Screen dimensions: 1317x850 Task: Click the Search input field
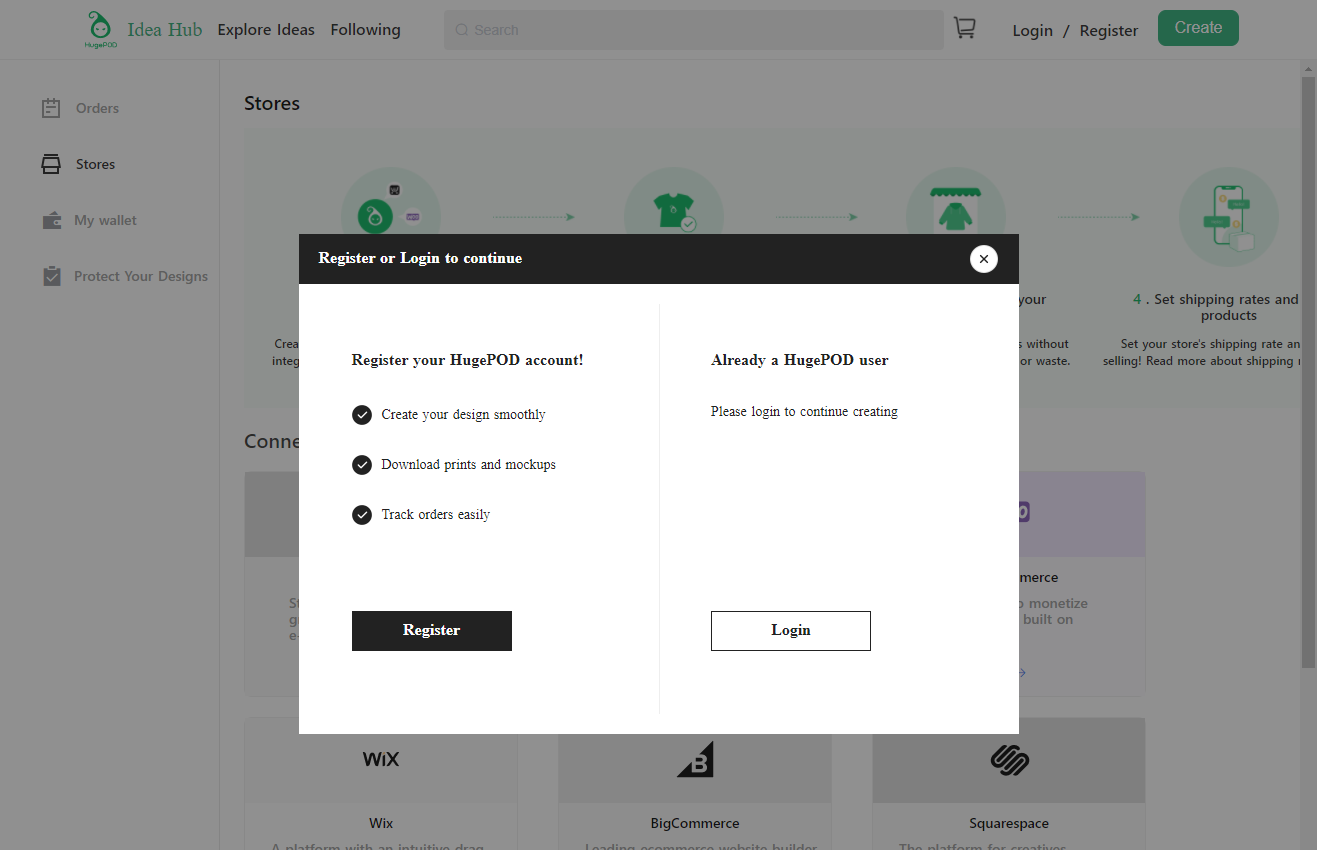pos(694,30)
